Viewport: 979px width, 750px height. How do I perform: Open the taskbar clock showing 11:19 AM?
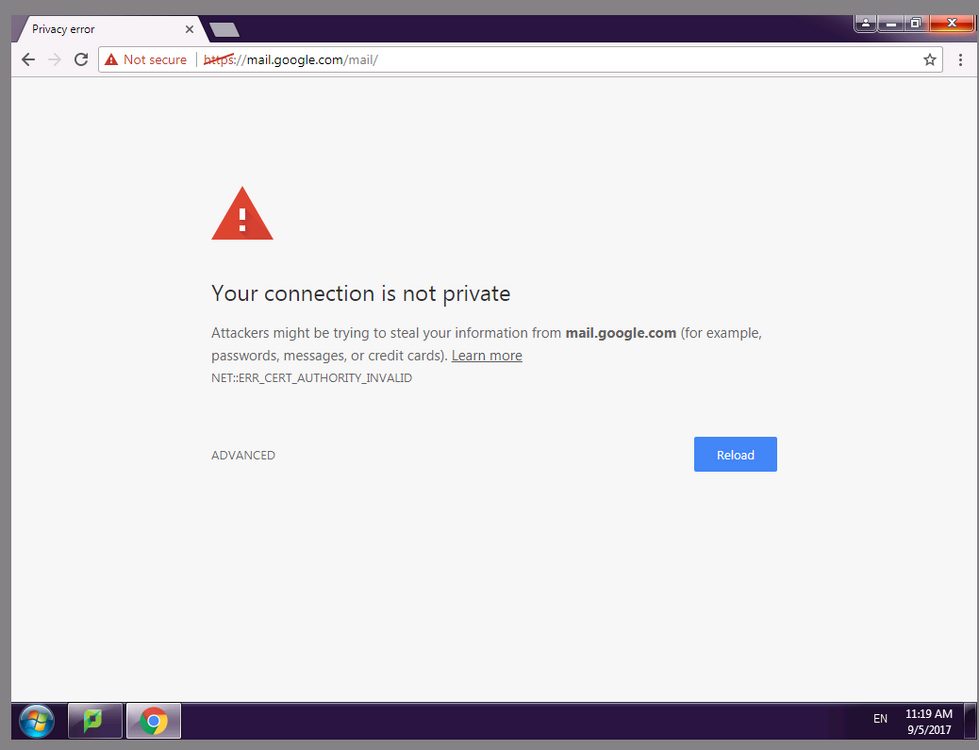pos(928,721)
